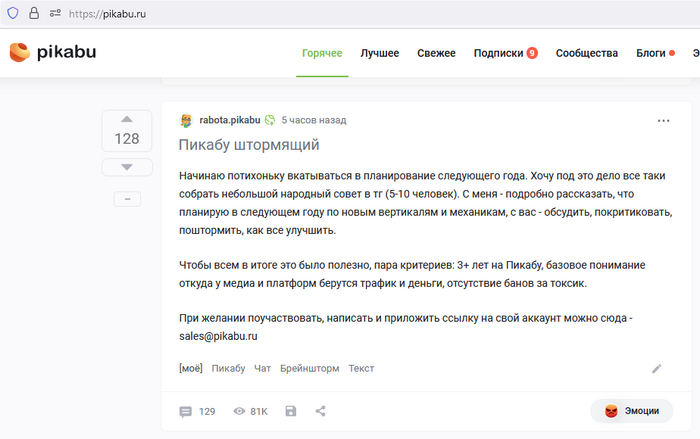The height and width of the screenshot is (439, 700).
Task: Go to the pikabu home logo
Action: pyautogui.click(x=53, y=52)
